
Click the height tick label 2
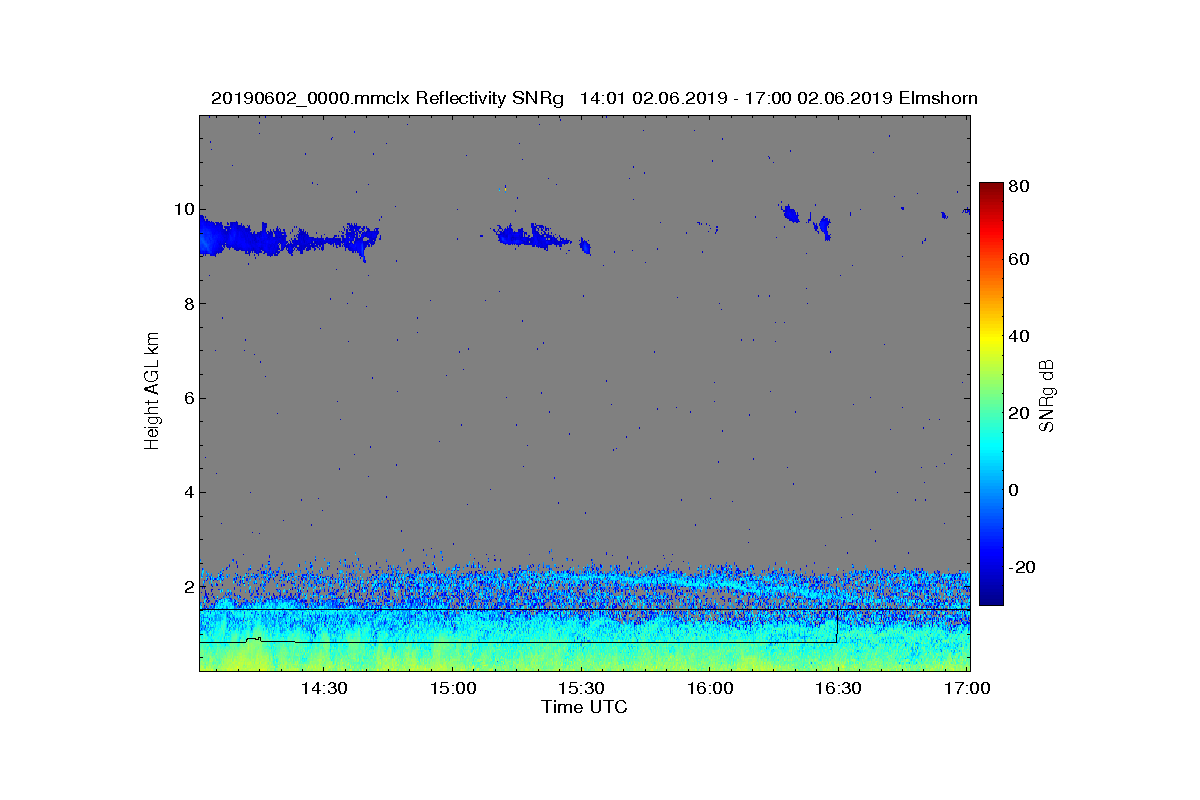tap(187, 586)
